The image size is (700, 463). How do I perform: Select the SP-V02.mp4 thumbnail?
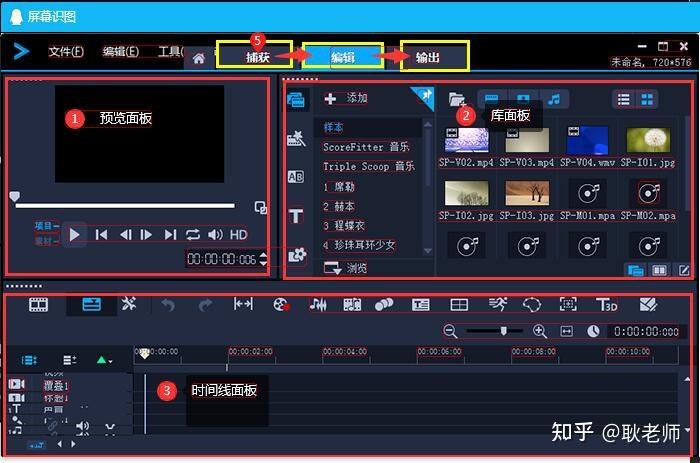click(467, 140)
